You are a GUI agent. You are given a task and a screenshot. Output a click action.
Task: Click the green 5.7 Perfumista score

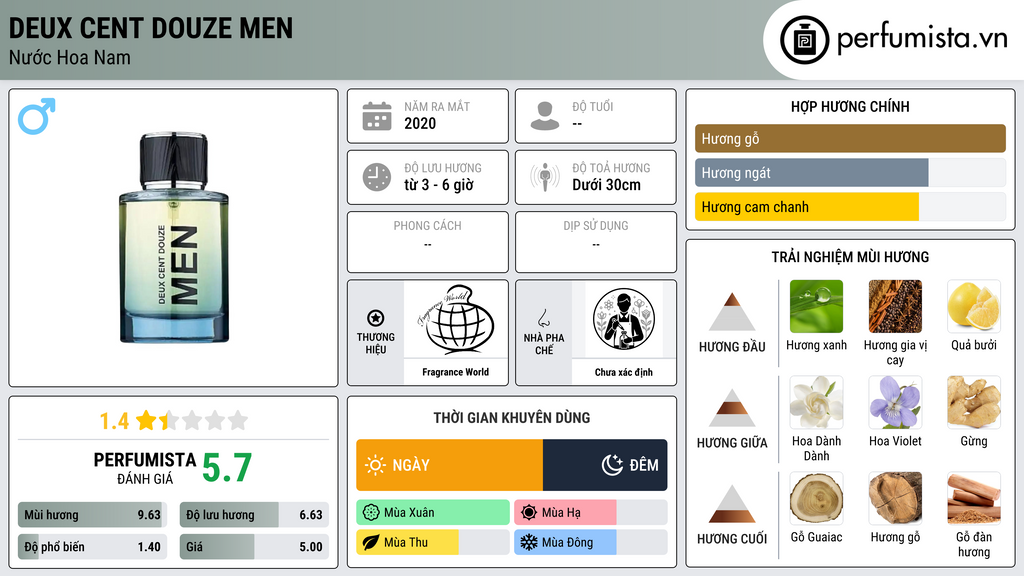[227, 468]
